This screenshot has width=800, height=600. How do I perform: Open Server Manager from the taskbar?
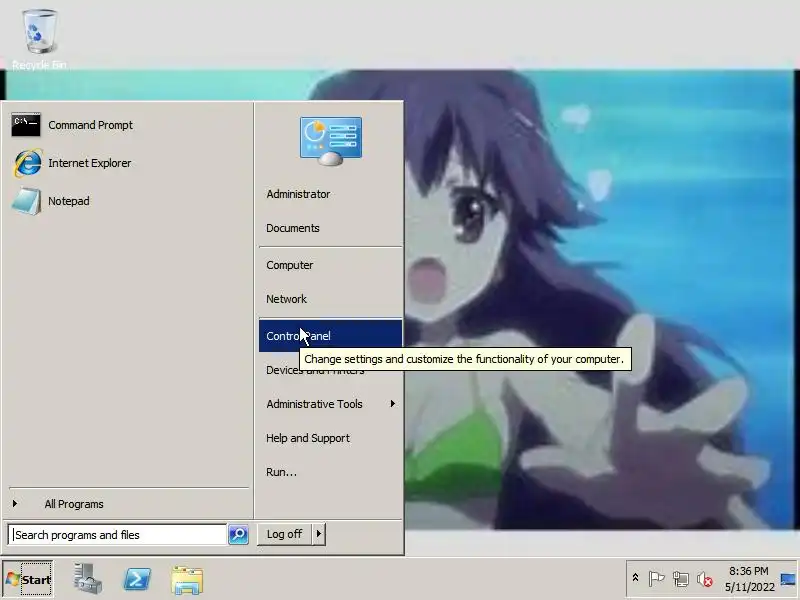coord(87,579)
